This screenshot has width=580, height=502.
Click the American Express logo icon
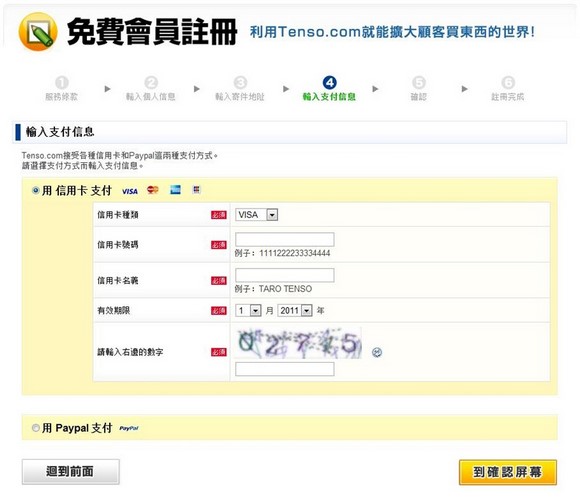tap(175, 190)
